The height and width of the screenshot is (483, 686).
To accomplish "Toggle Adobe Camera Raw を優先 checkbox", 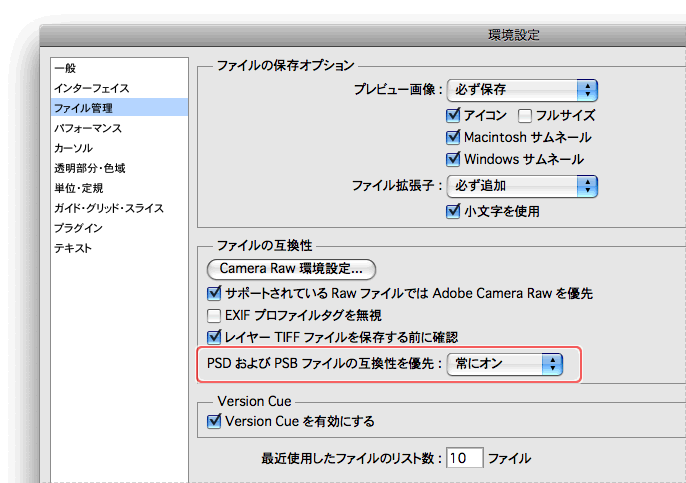I will point(214,293).
